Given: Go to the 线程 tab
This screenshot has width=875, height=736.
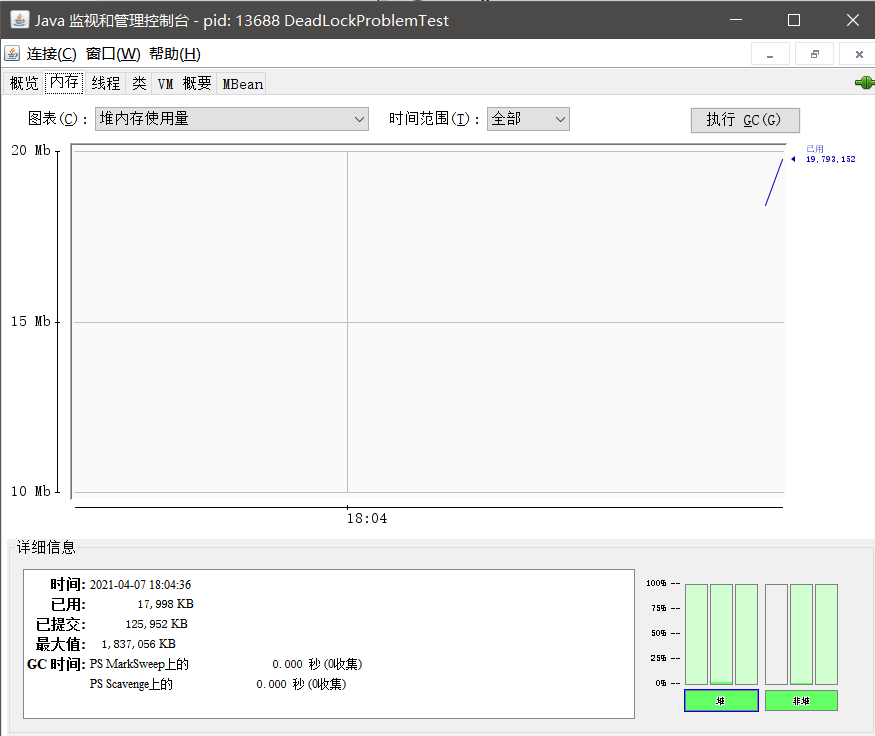Looking at the screenshot, I should pos(105,84).
